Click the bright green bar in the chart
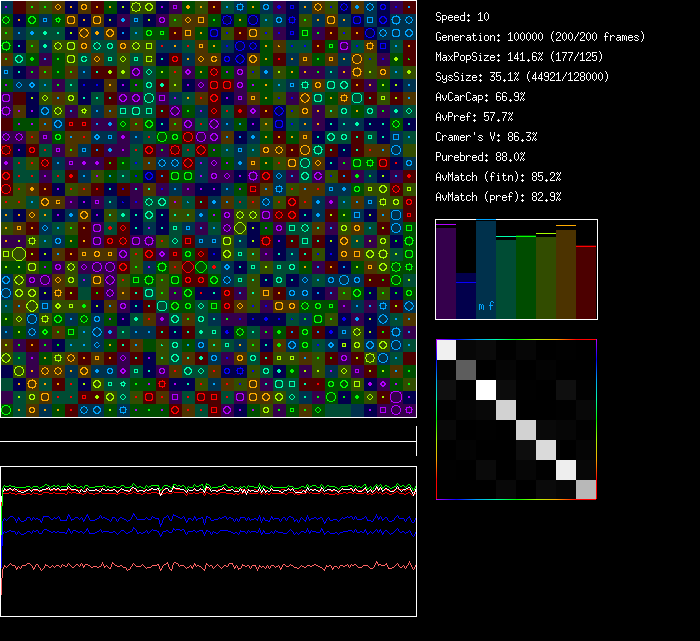Screen dimensions: 700x641 point(526,278)
